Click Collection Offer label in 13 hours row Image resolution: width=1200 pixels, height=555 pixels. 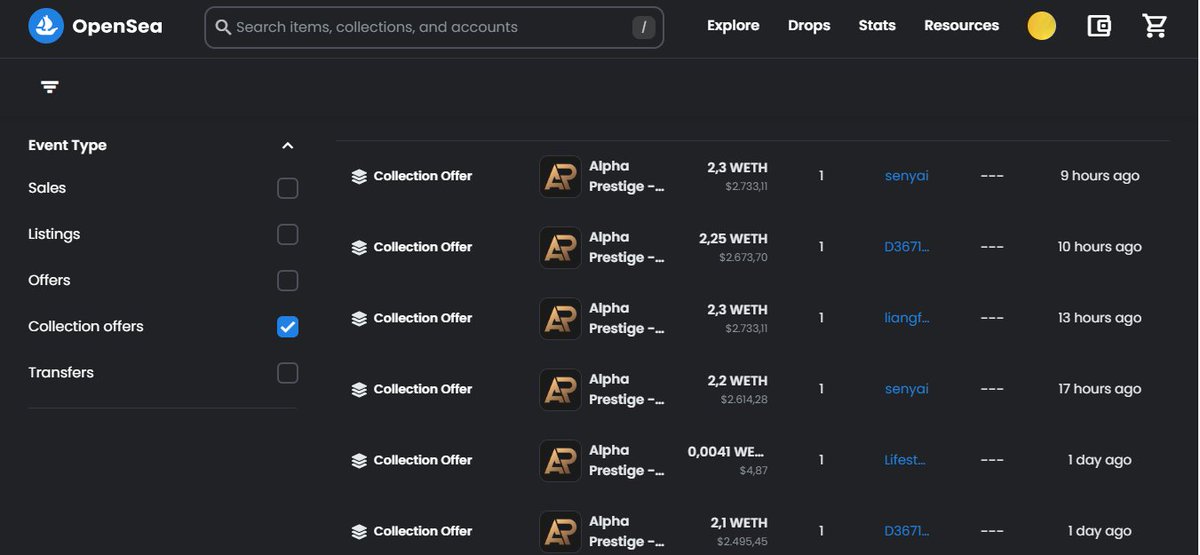[423, 318]
